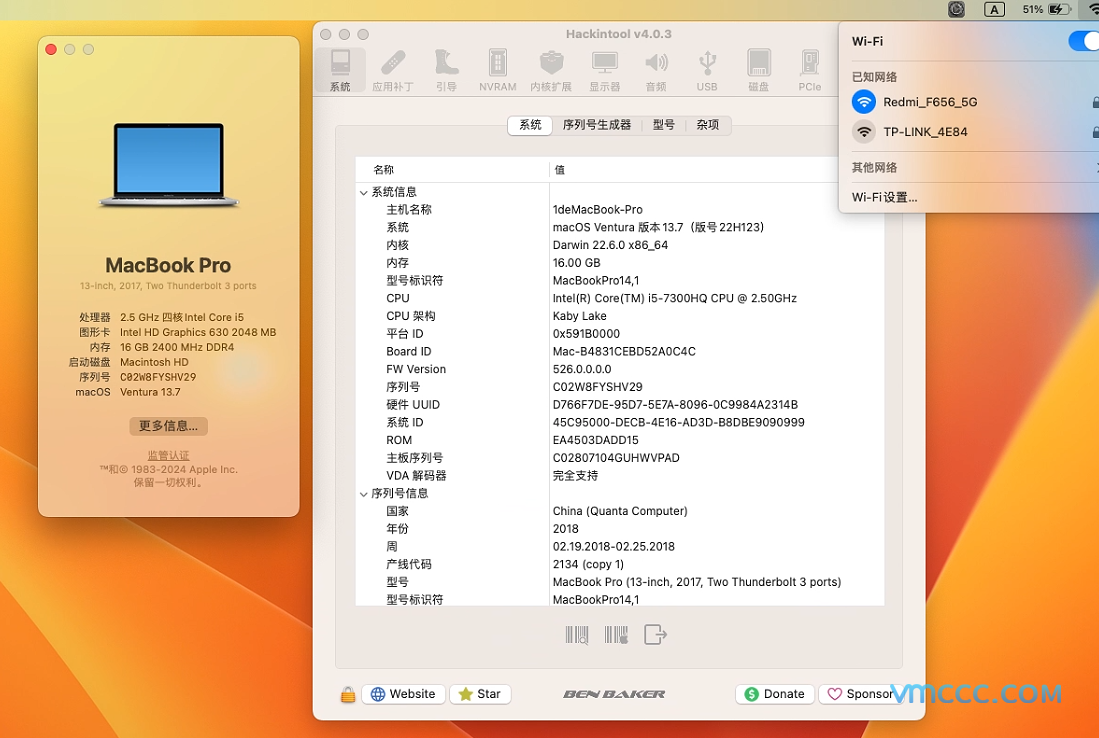
Task: Click the Star button
Action: pos(480,695)
